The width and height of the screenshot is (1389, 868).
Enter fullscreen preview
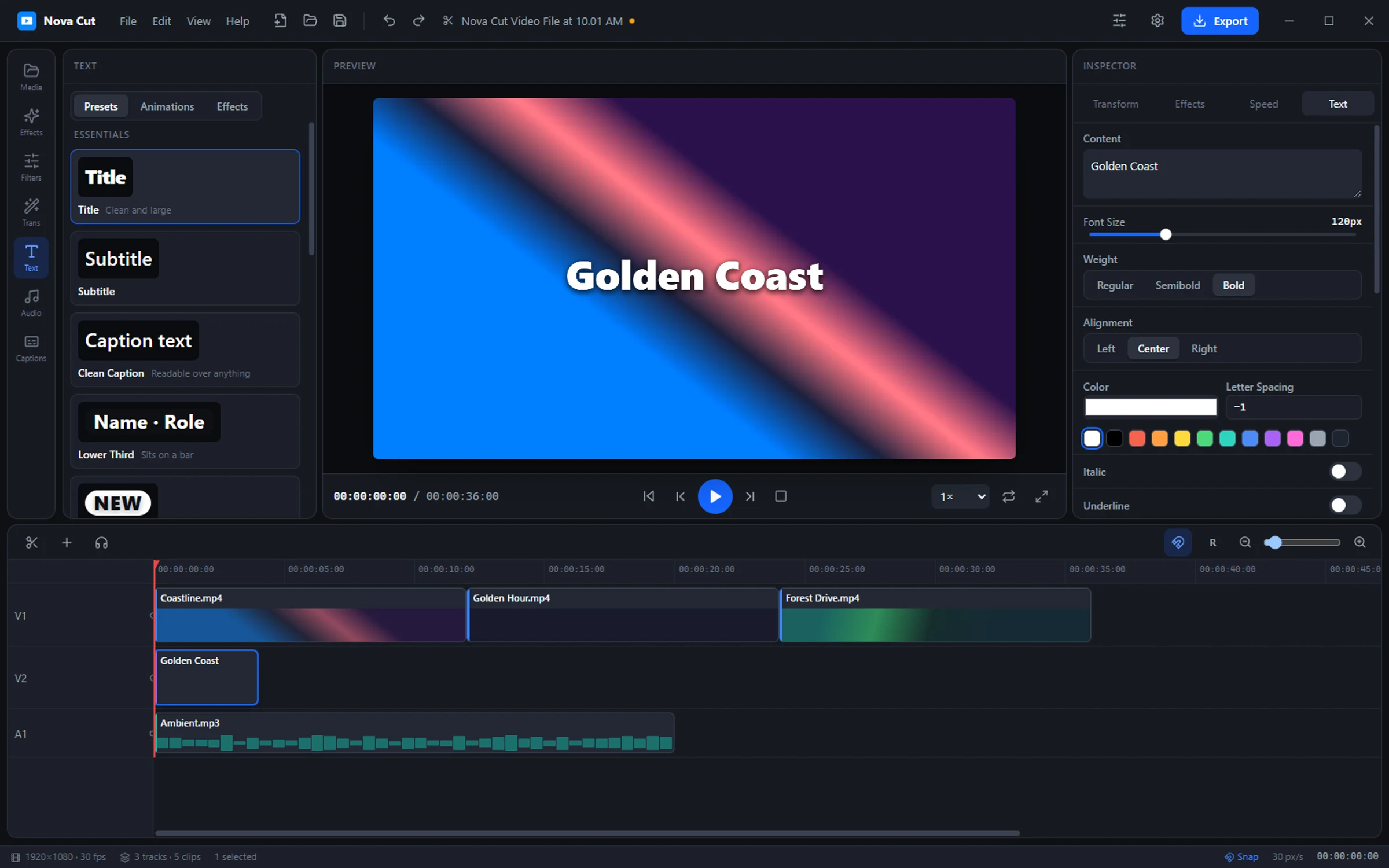1042,496
